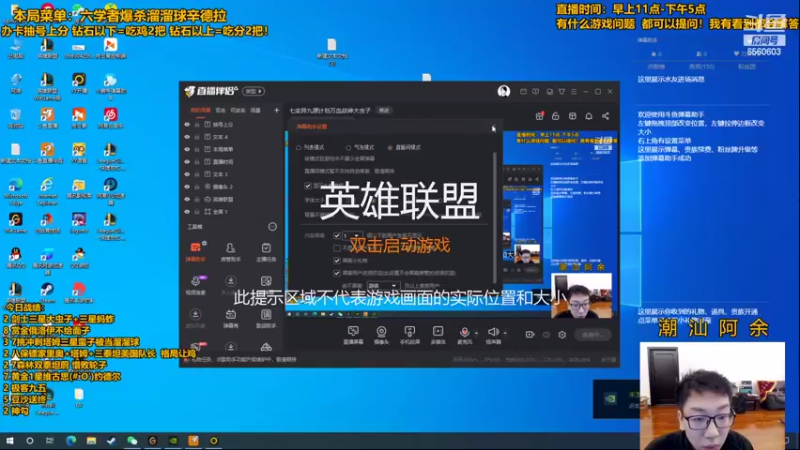
Task: Open the 弹幕助手 tool
Action: (x=195, y=252)
